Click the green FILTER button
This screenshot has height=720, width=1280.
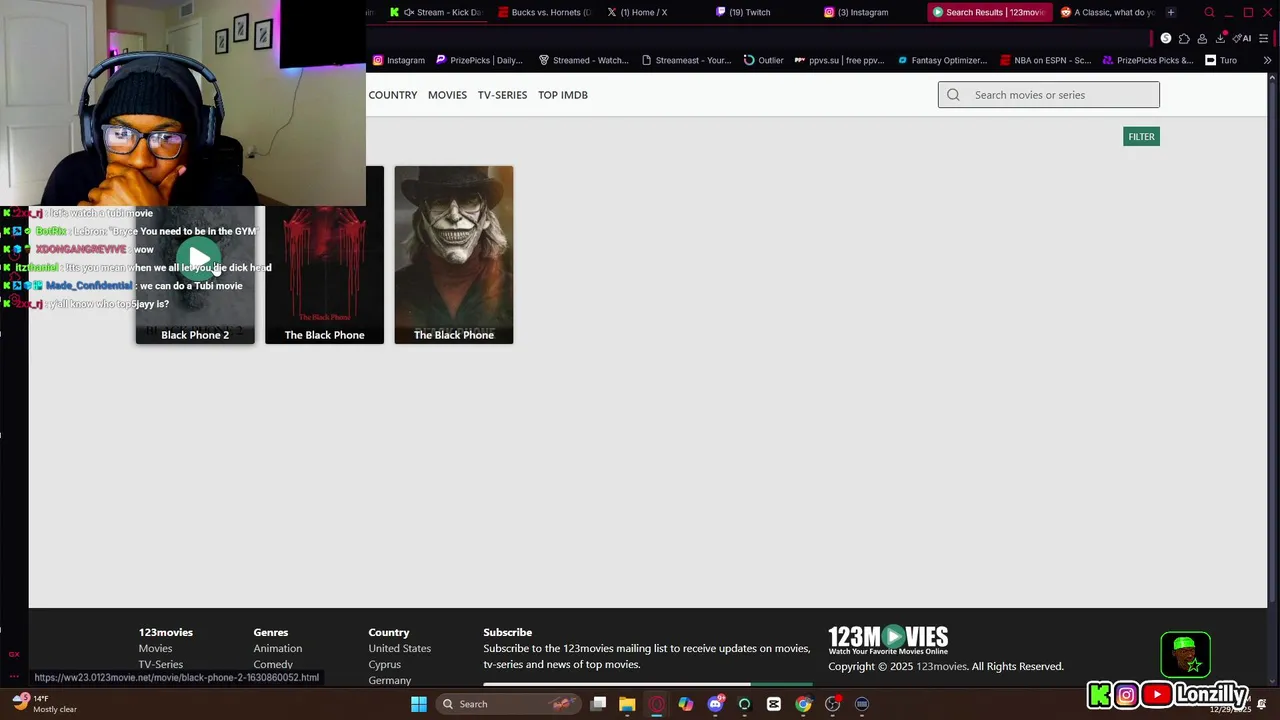(x=1141, y=137)
